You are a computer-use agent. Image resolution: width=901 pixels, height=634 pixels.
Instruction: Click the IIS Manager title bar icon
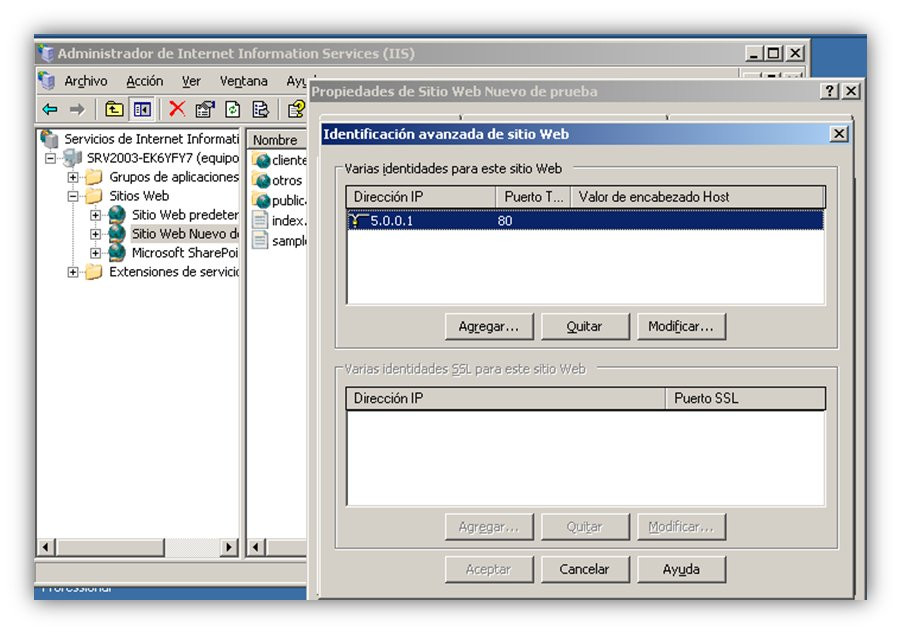click(46, 53)
